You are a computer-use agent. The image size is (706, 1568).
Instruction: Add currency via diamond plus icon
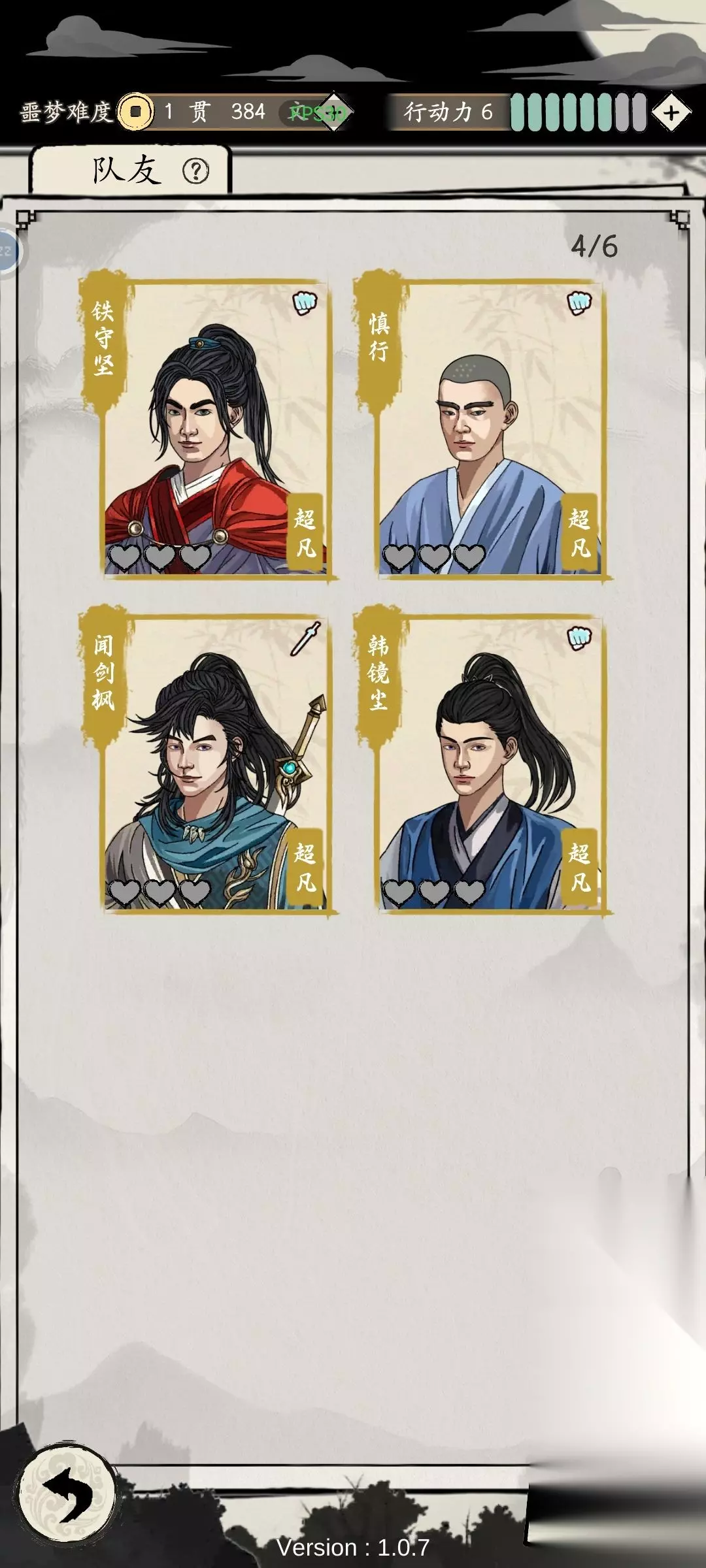(334, 112)
